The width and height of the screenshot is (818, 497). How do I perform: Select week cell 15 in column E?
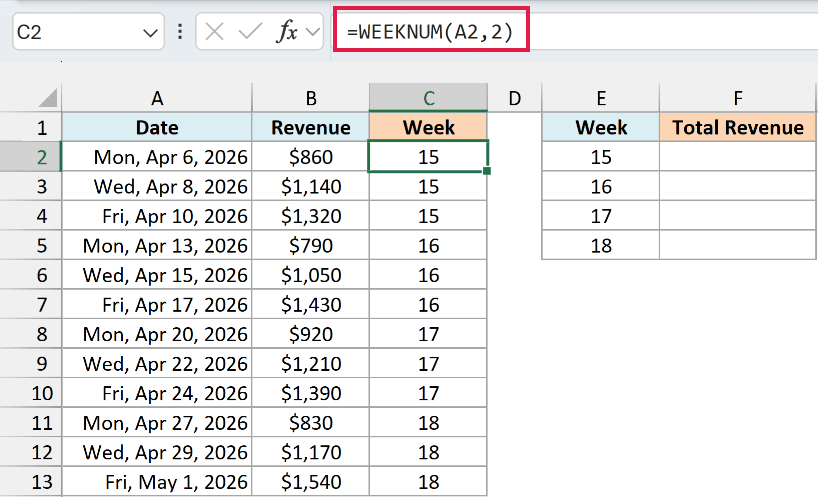(601, 157)
